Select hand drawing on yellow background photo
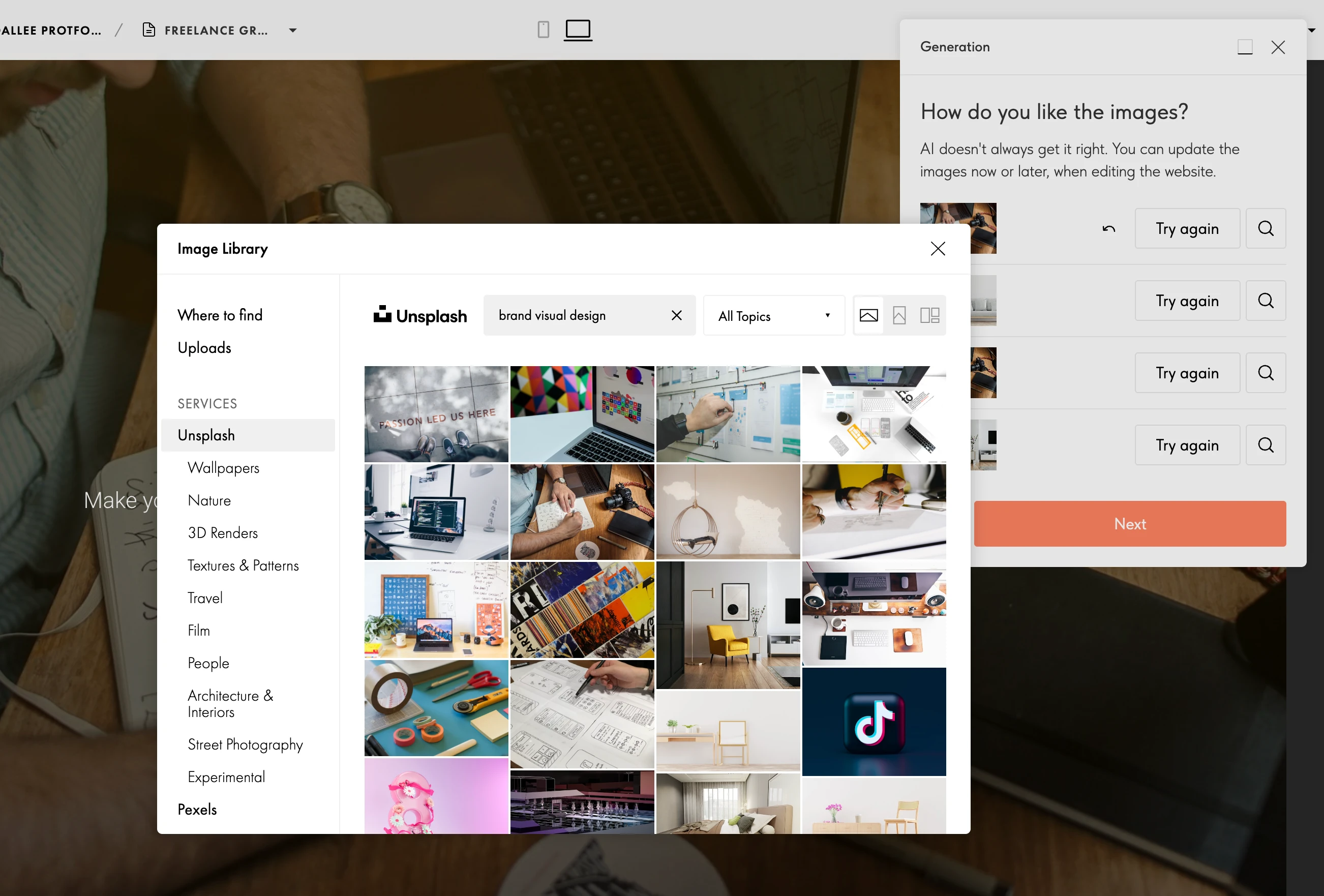This screenshot has height=896, width=1324. tap(874, 512)
